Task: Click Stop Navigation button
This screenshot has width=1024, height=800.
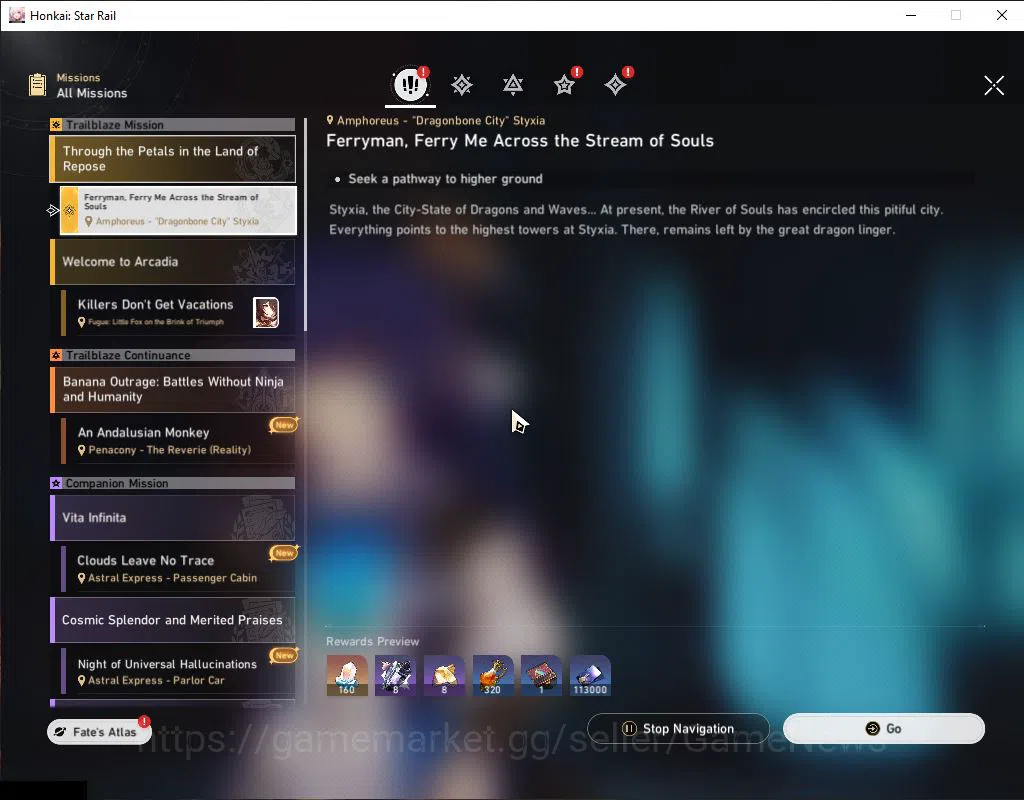Action: 679,728
